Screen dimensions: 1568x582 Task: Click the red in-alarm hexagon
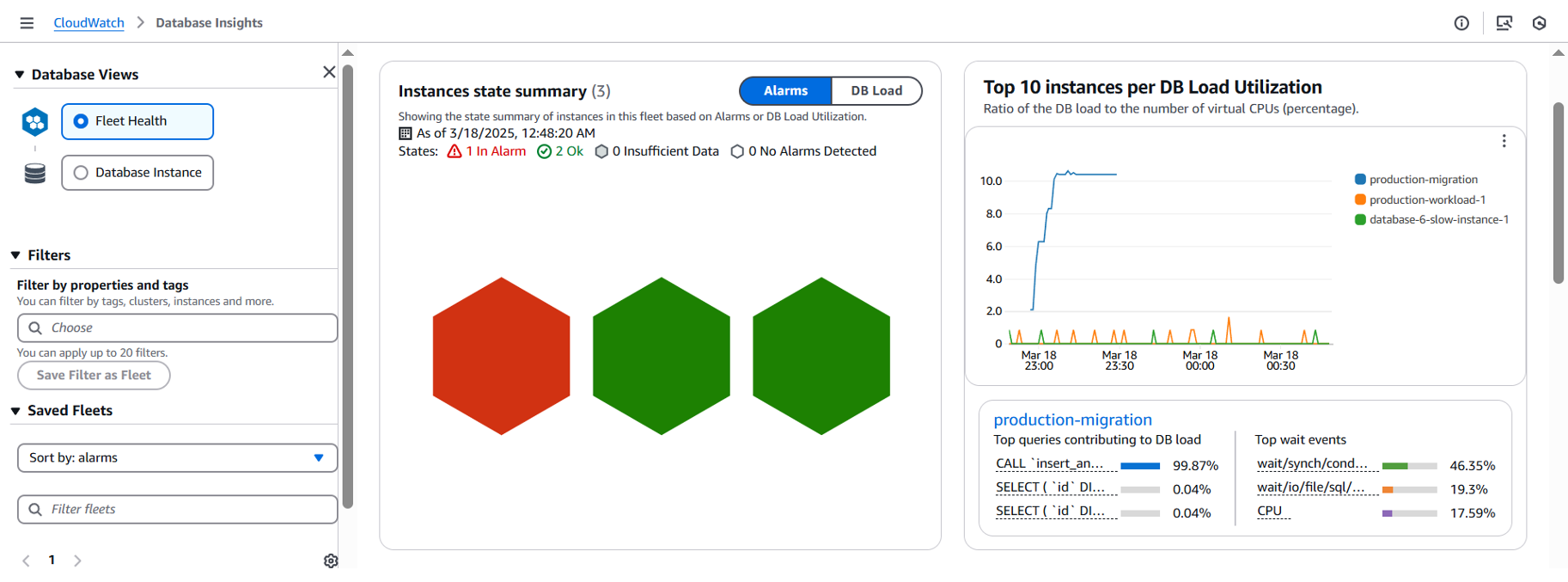[x=501, y=356]
